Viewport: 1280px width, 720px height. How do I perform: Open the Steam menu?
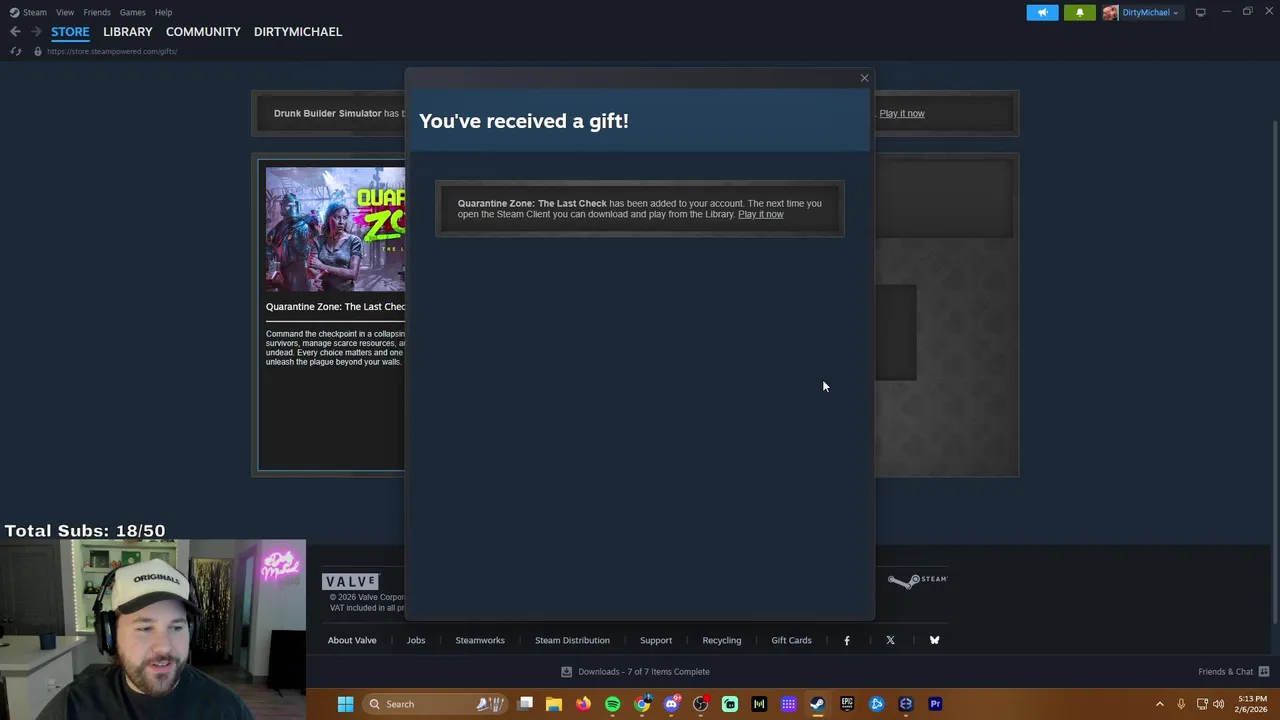(28, 12)
